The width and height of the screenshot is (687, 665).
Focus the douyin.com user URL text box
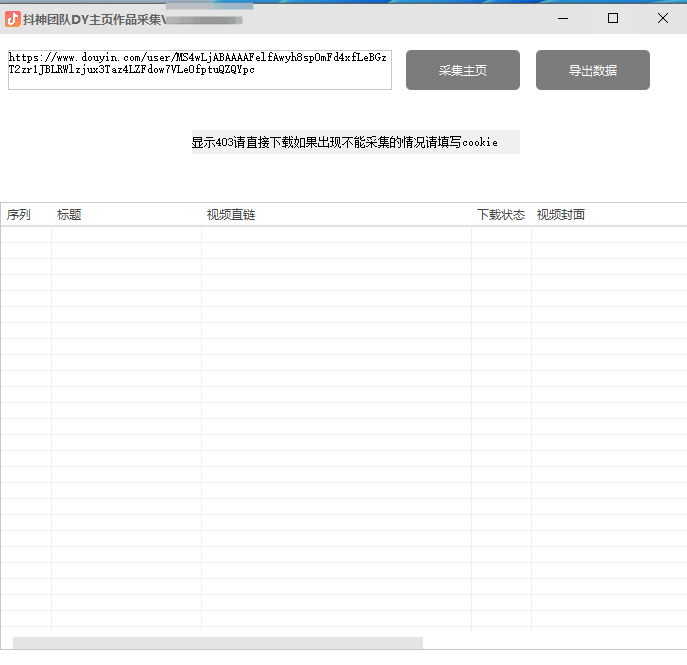pyautogui.click(x=200, y=70)
